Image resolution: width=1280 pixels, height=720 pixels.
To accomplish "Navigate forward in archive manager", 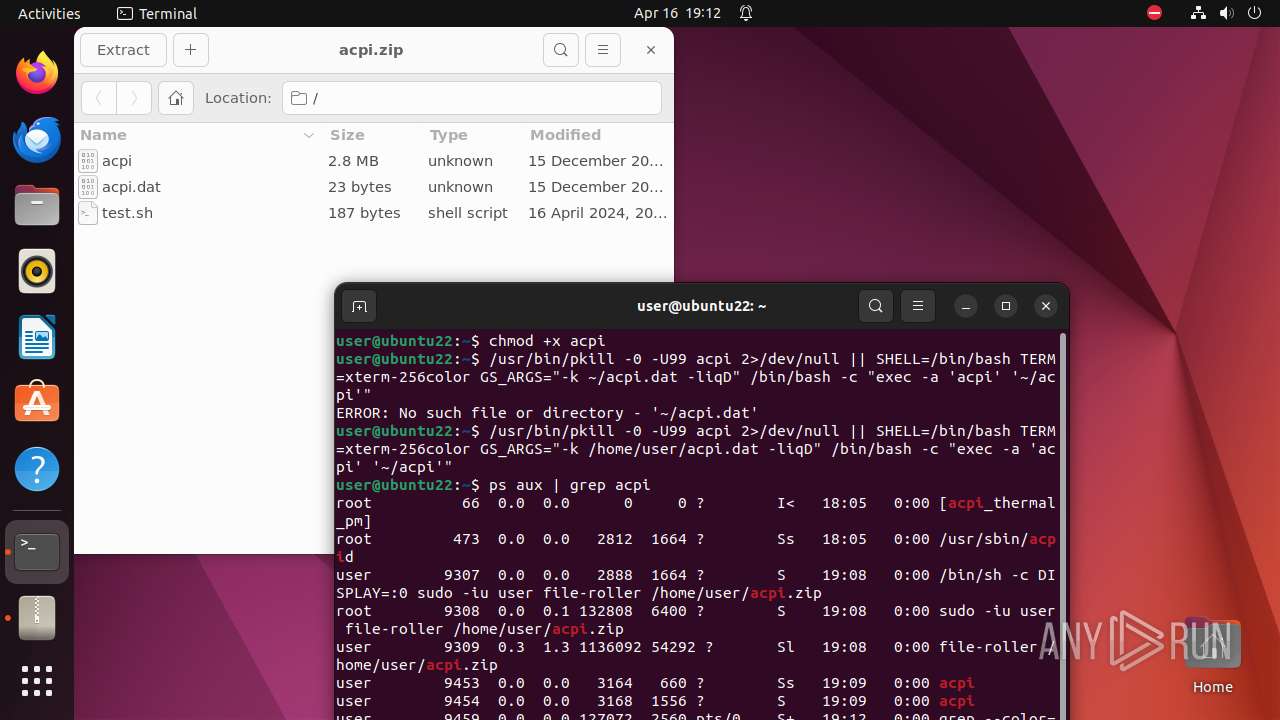I will pos(134,98).
